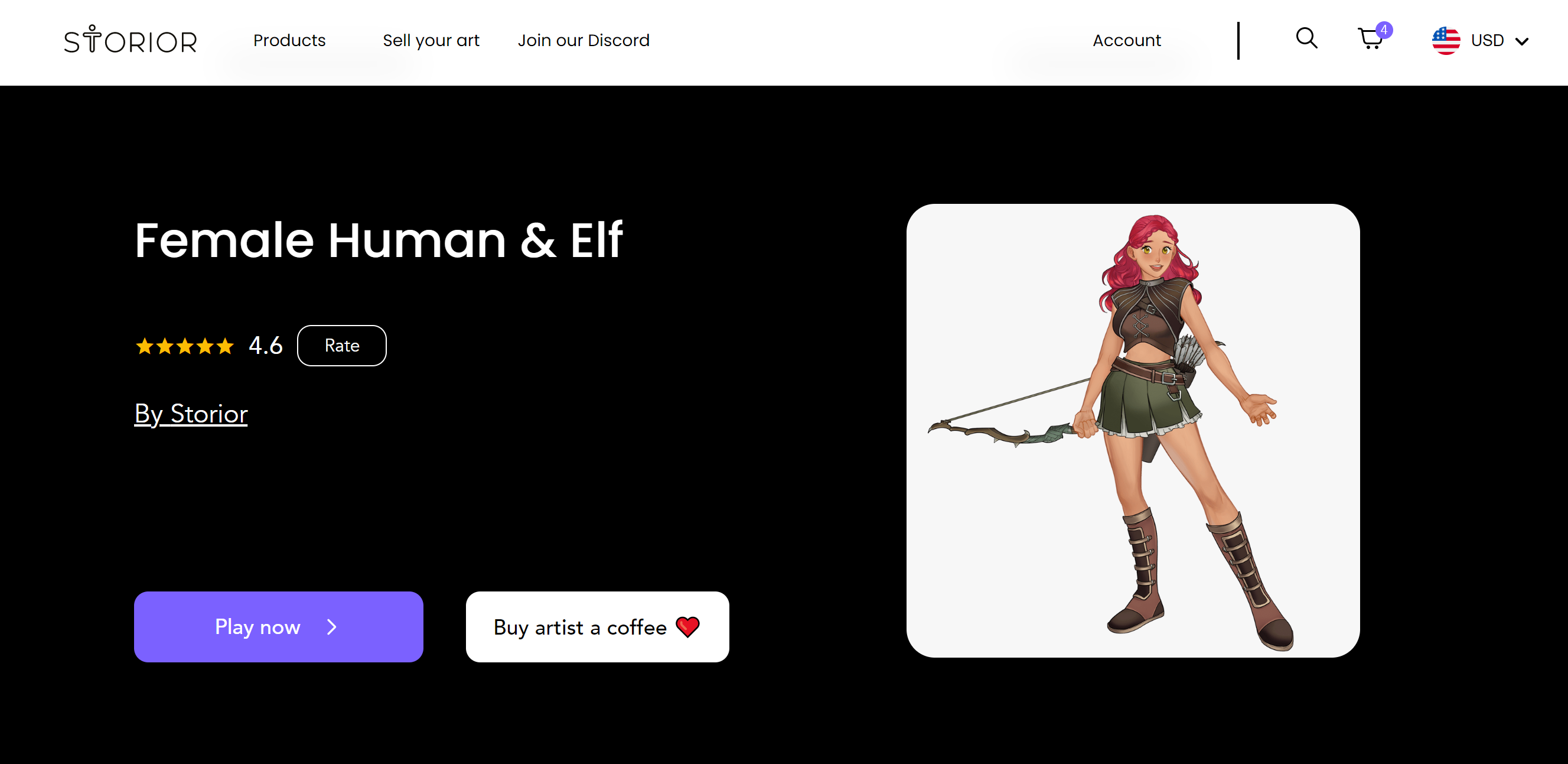Click the By Storior author link

point(191,414)
